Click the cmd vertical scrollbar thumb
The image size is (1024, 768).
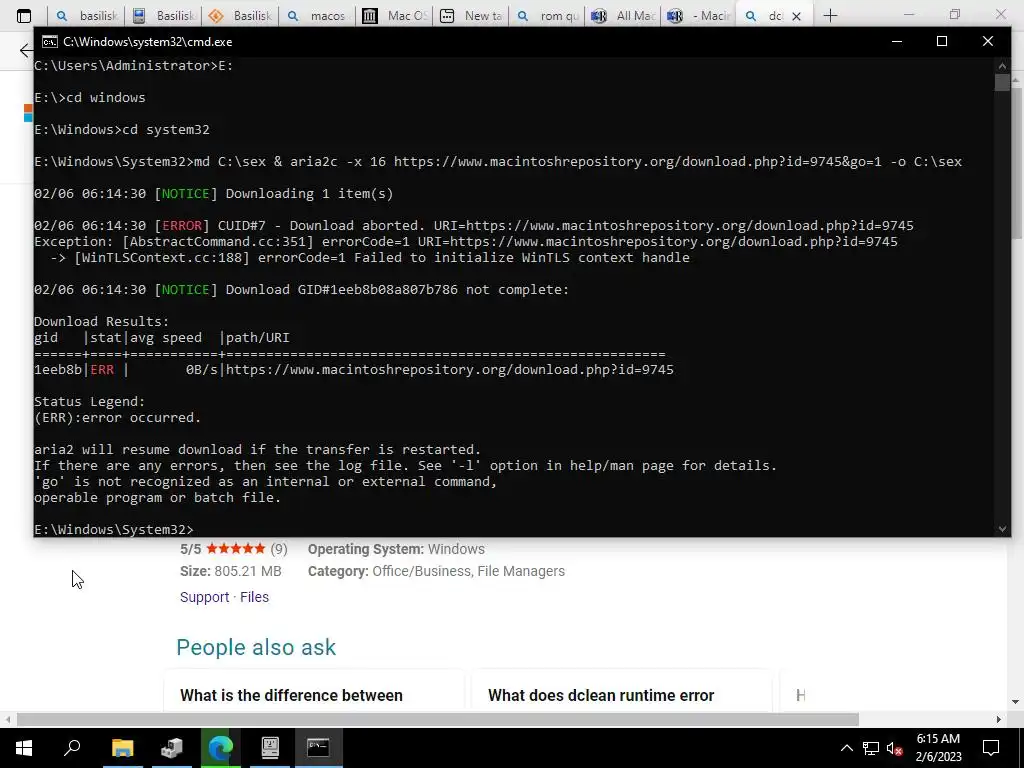(x=1002, y=83)
